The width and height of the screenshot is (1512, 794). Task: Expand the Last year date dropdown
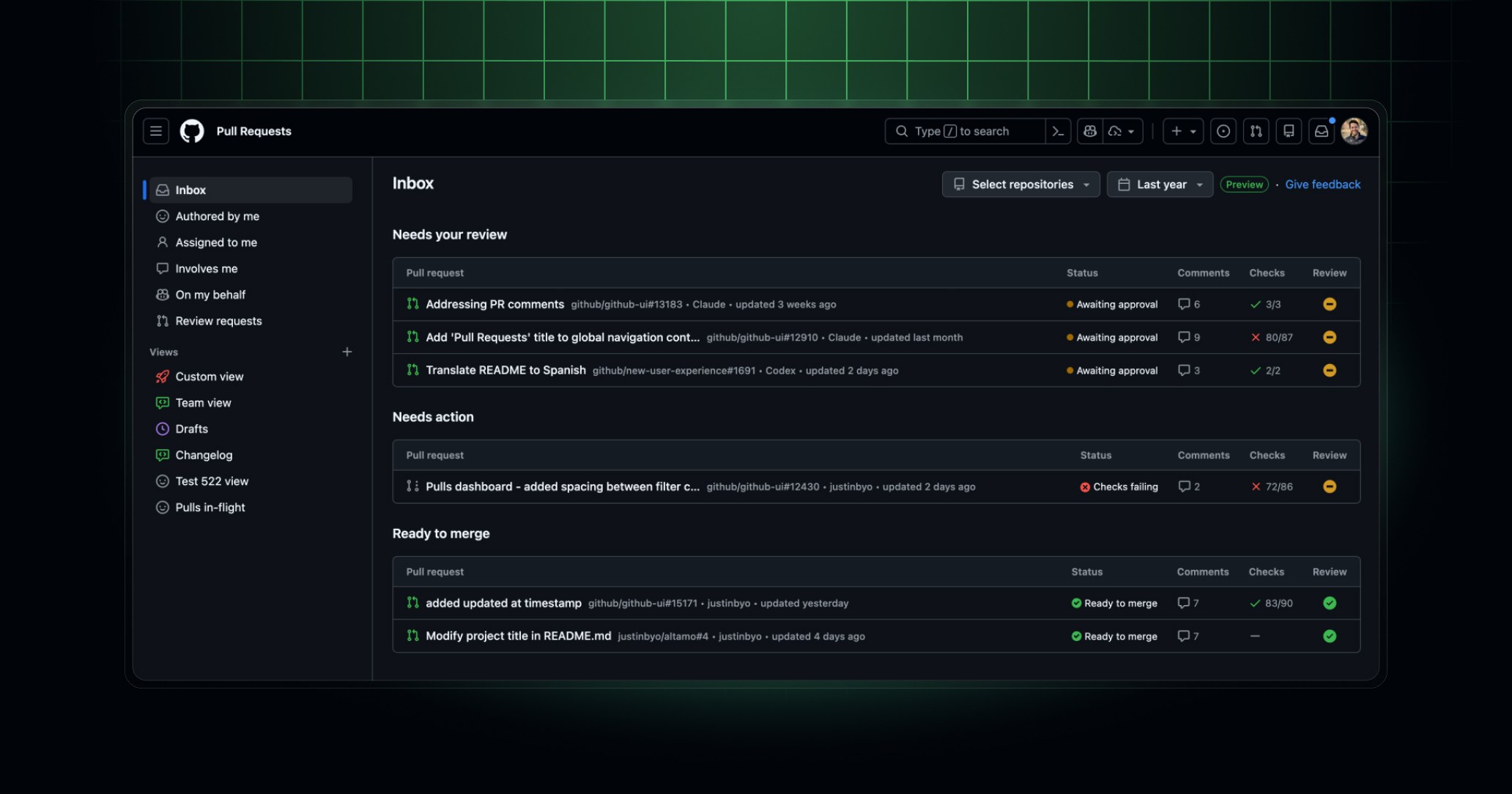(x=1160, y=185)
